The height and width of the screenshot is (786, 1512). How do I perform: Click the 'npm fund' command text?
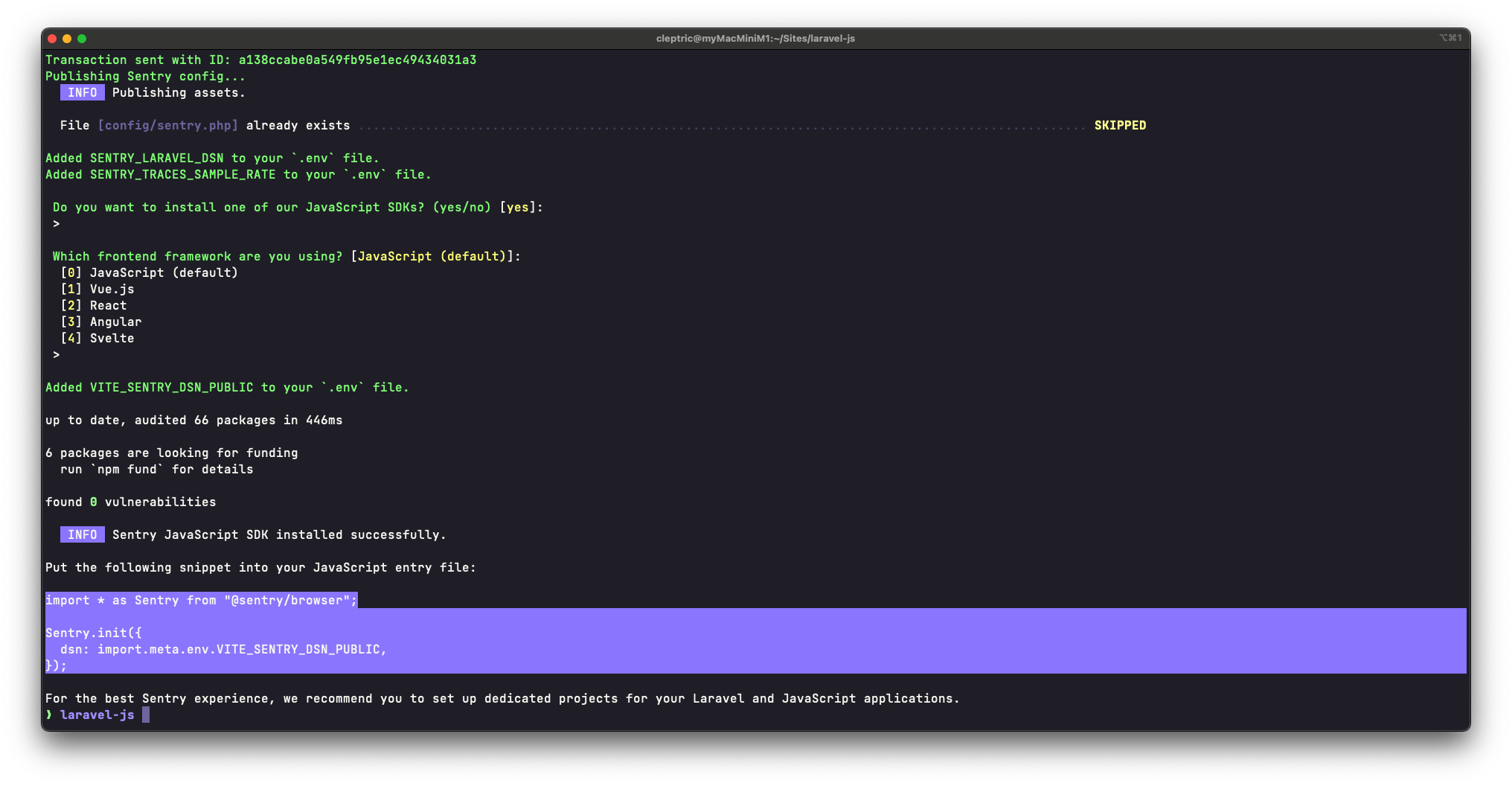pyautogui.click(x=127, y=470)
